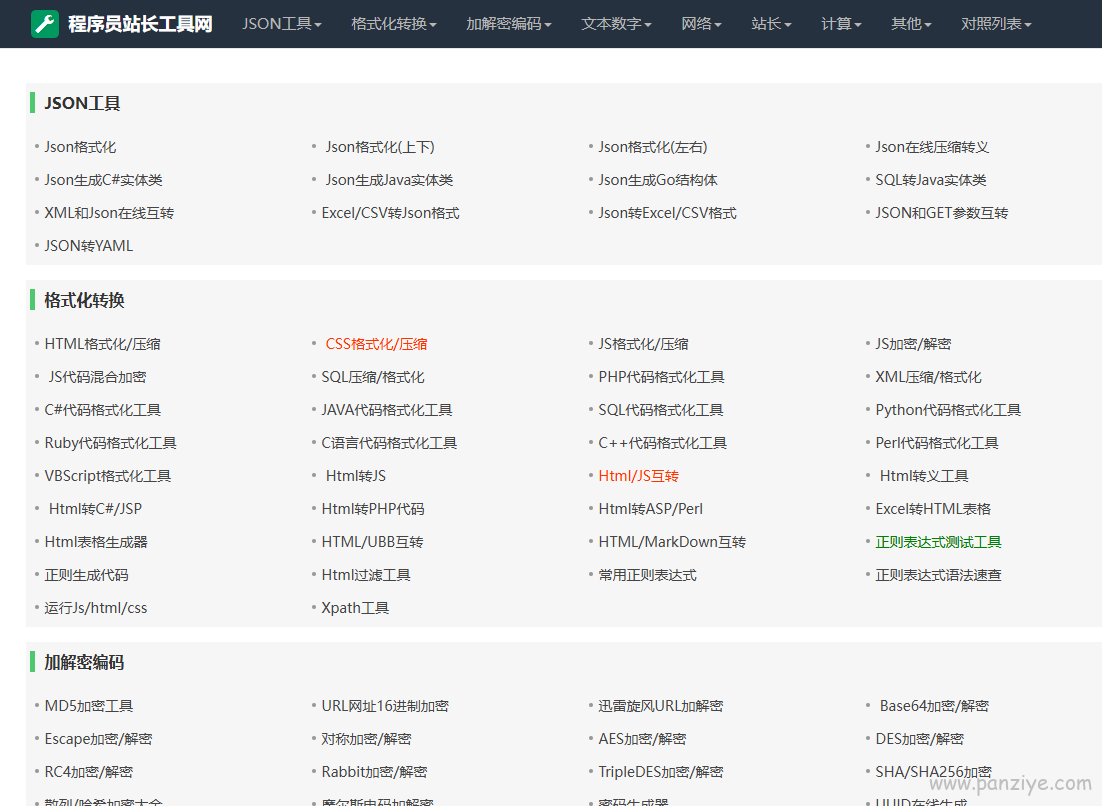Open XML和Json在线互转 tool
Image resolution: width=1102 pixels, height=806 pixels.
tap(109, 213)
